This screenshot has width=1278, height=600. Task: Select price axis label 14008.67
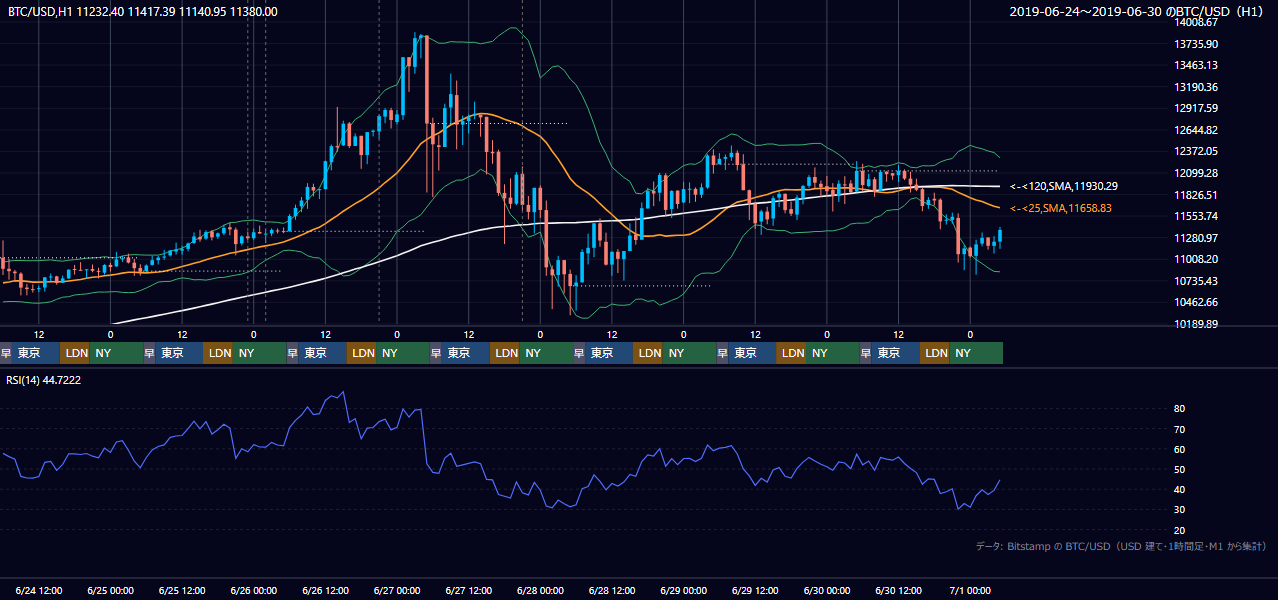tap(1195, 22)
